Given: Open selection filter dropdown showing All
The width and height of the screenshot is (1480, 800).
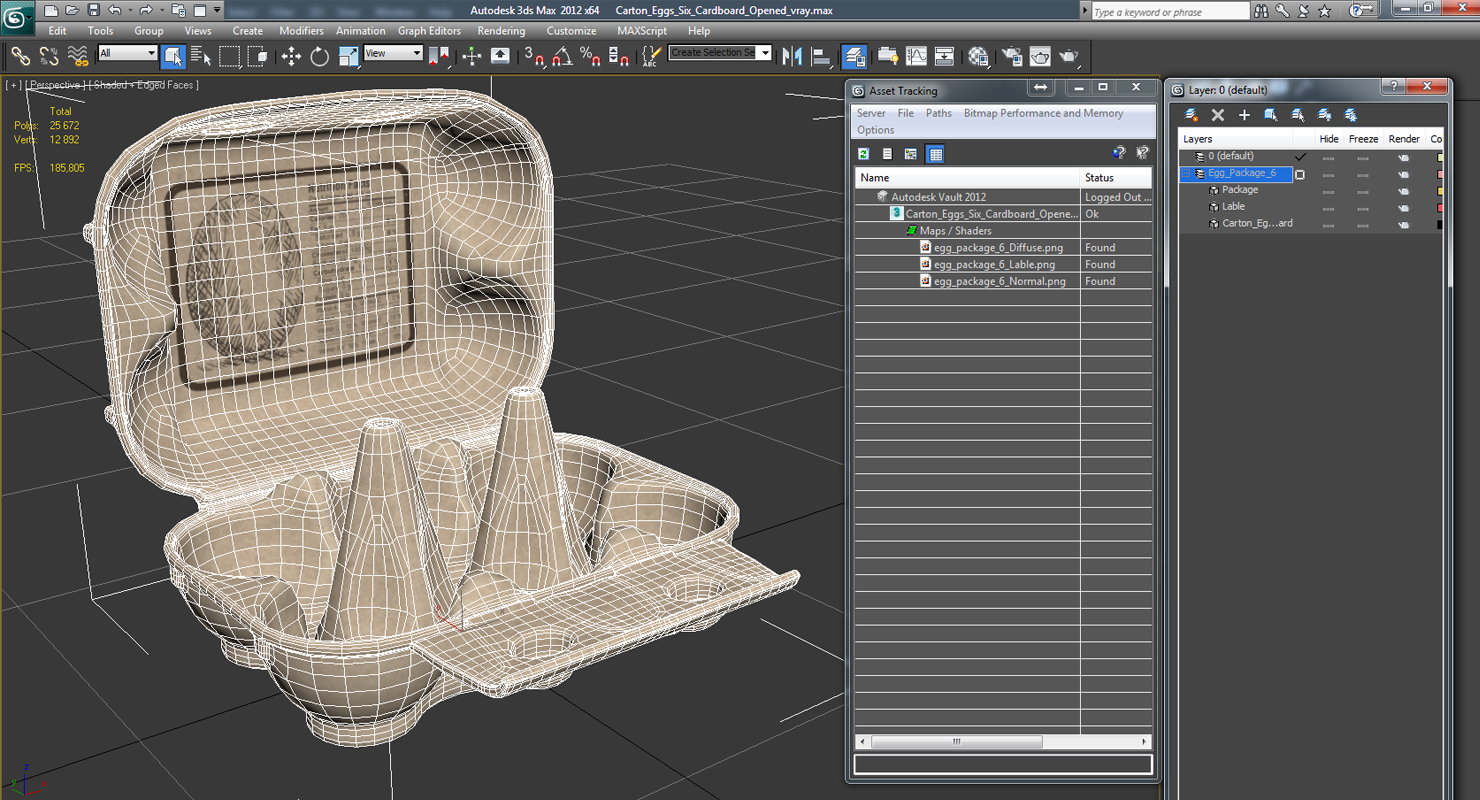Looking at the screenshot, I should click(128, 53).
